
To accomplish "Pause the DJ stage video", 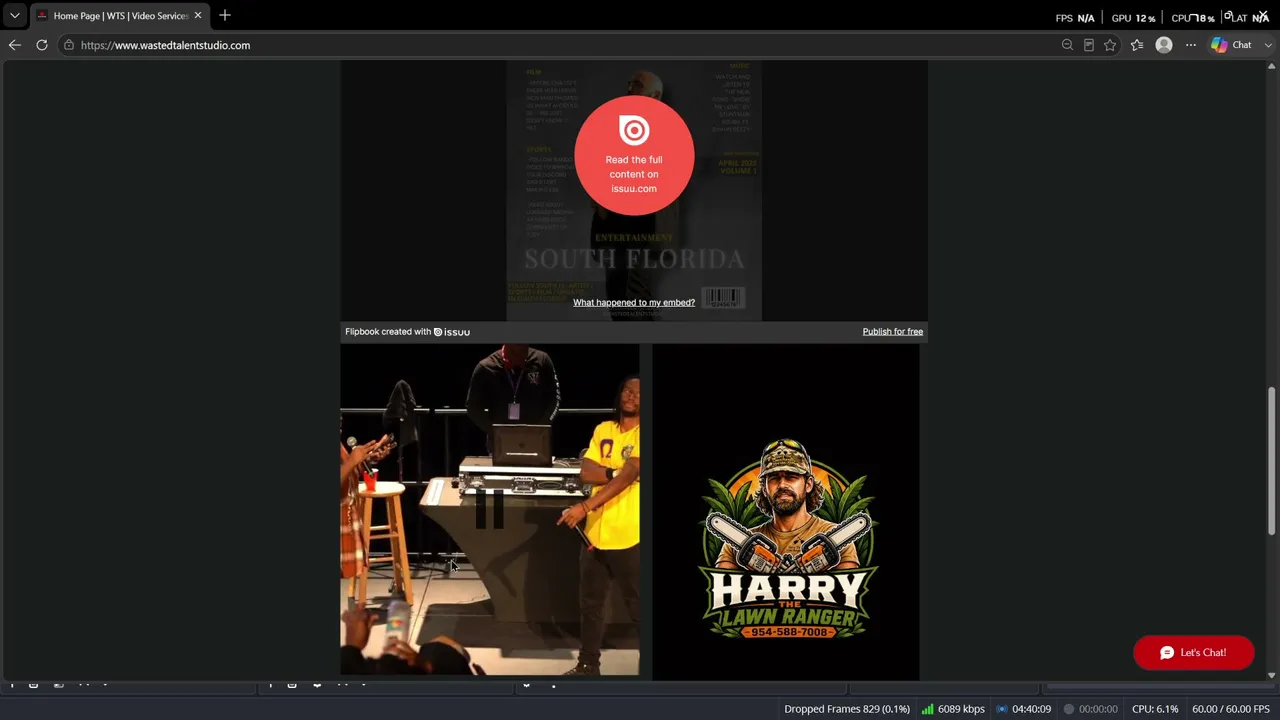I will (489, 509).
